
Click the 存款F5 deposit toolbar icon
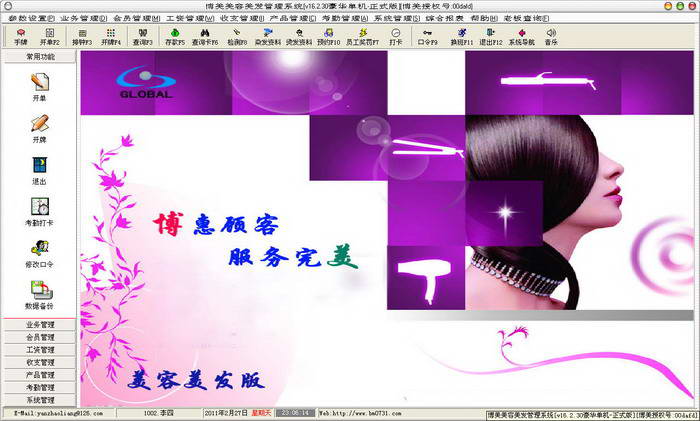[174, 37]
